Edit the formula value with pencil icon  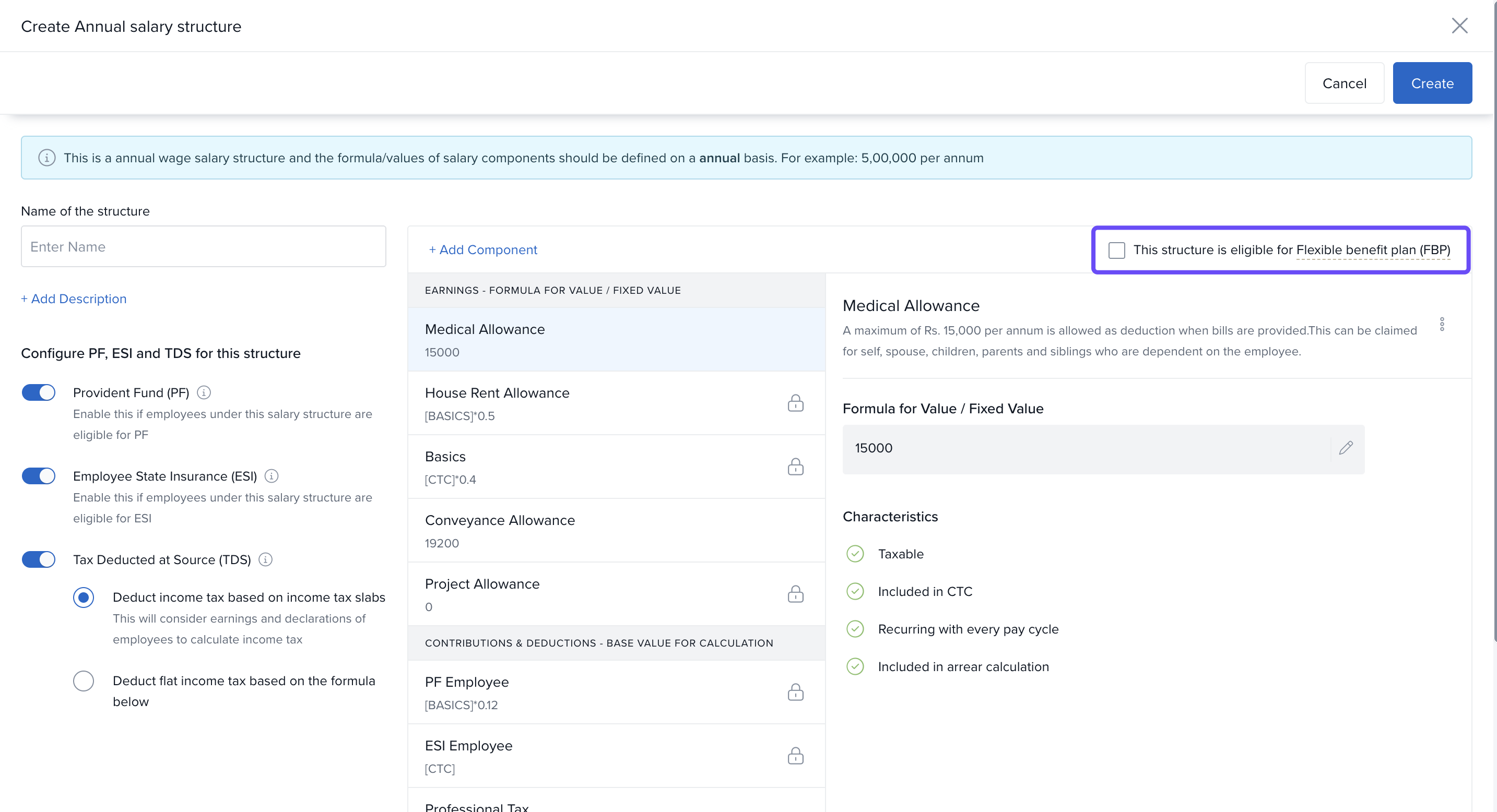point(1346,448)
